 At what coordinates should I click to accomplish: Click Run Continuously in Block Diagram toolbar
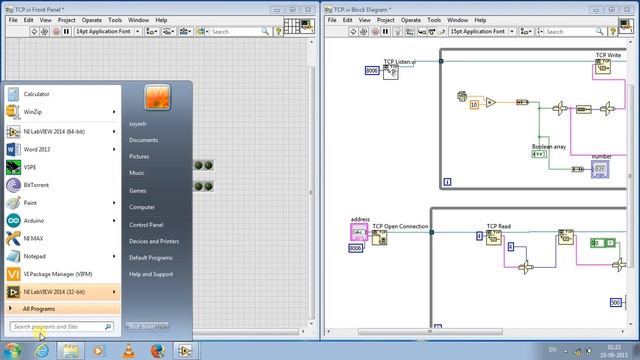click(x=363, y=31)
